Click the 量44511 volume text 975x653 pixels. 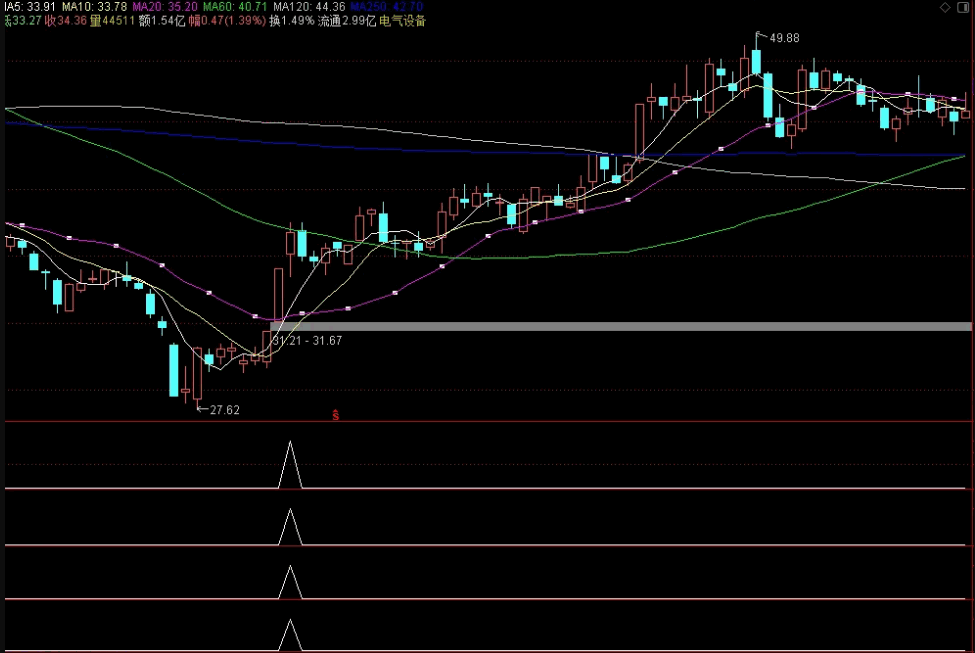(113, 21)
